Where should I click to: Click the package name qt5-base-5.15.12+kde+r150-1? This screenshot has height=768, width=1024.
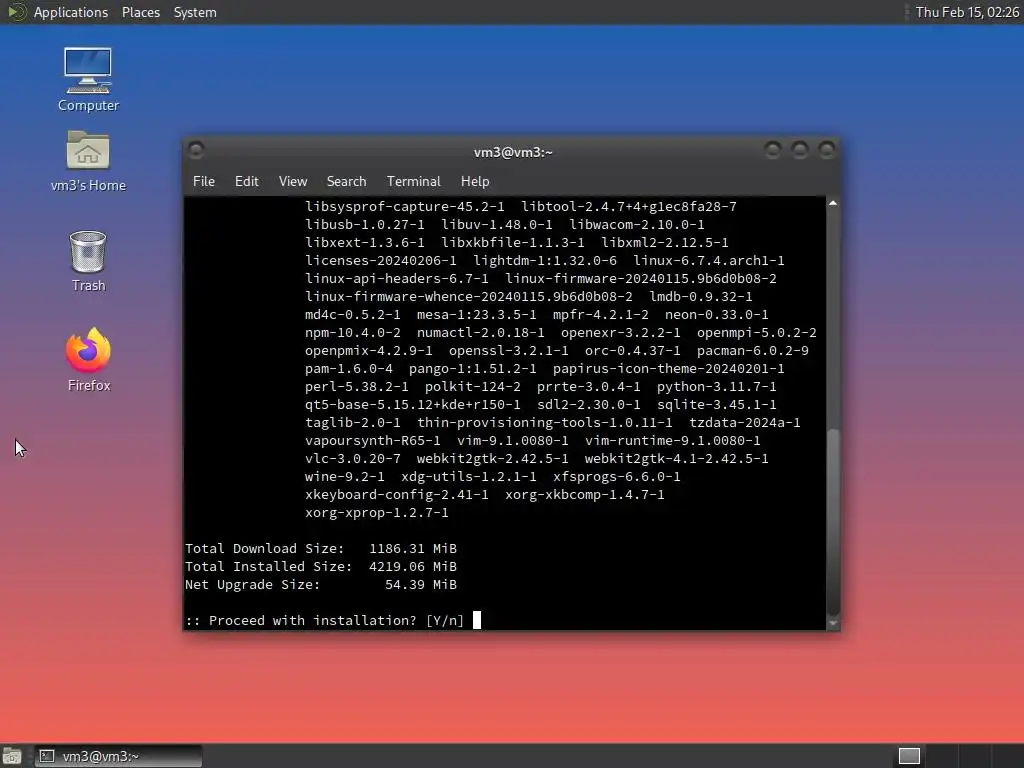click(413, 405)
